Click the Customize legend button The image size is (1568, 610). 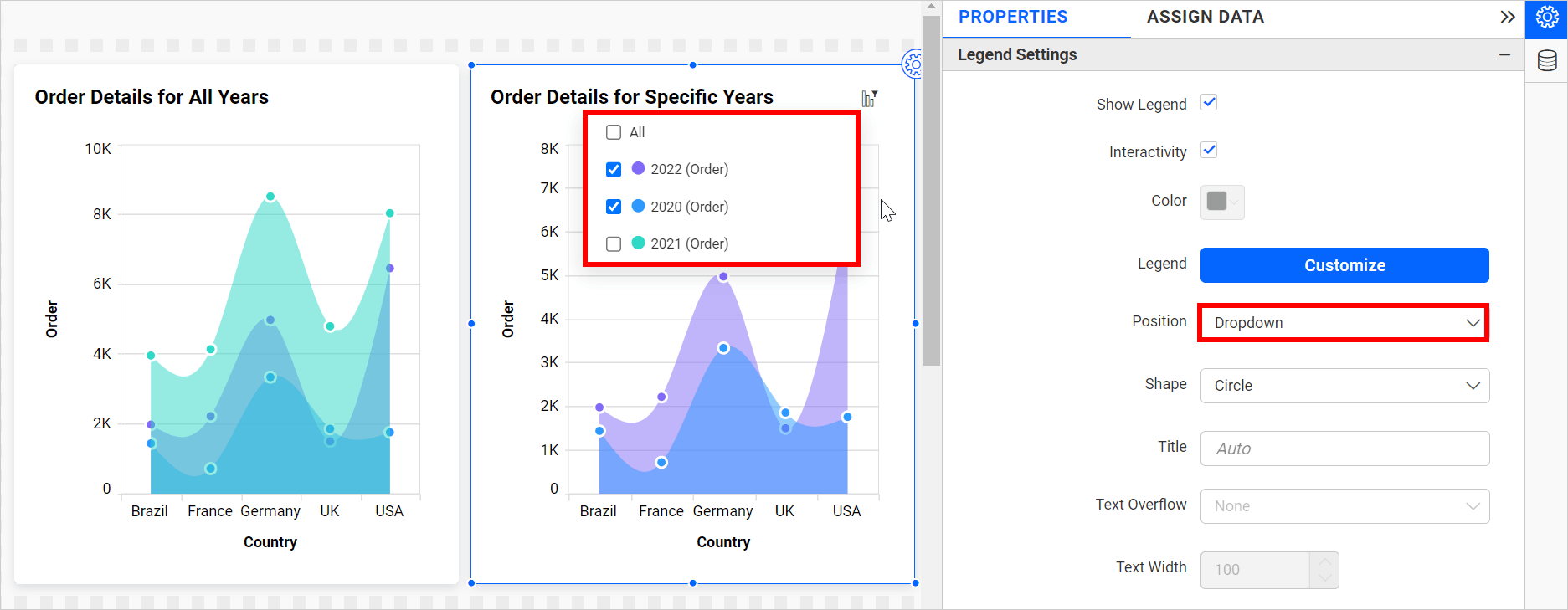point(1344,265)
